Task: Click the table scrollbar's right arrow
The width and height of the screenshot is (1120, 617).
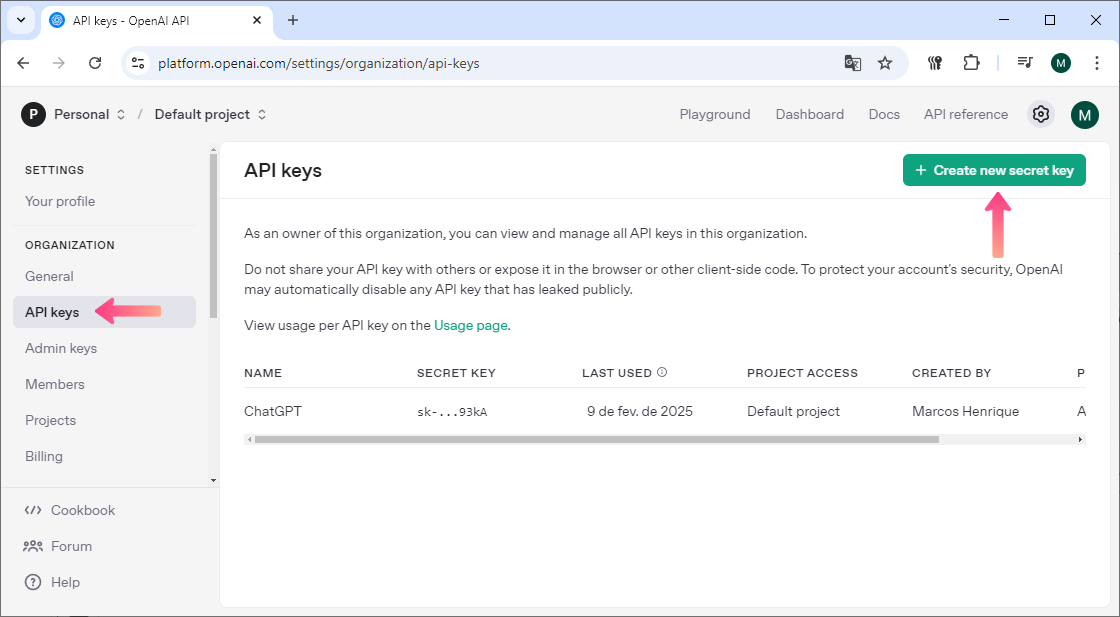Action: (x=1081, y=440)
